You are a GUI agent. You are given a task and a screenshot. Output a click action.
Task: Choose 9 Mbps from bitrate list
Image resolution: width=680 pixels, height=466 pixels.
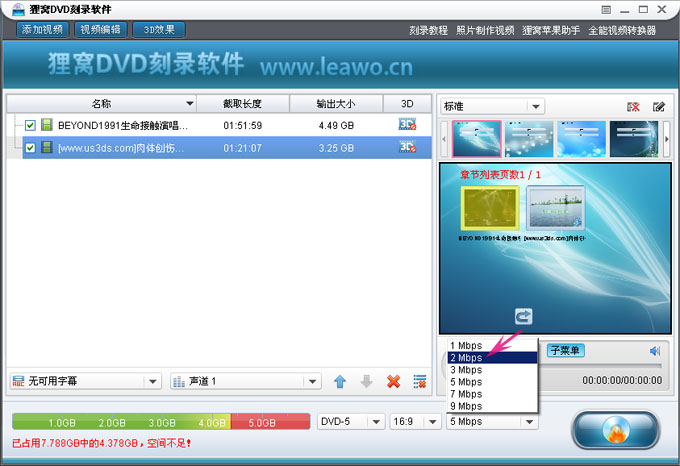point(492,406)
